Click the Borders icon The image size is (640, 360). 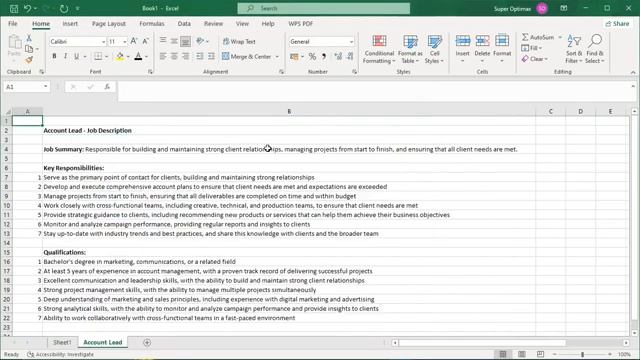[x=98, y=56]
